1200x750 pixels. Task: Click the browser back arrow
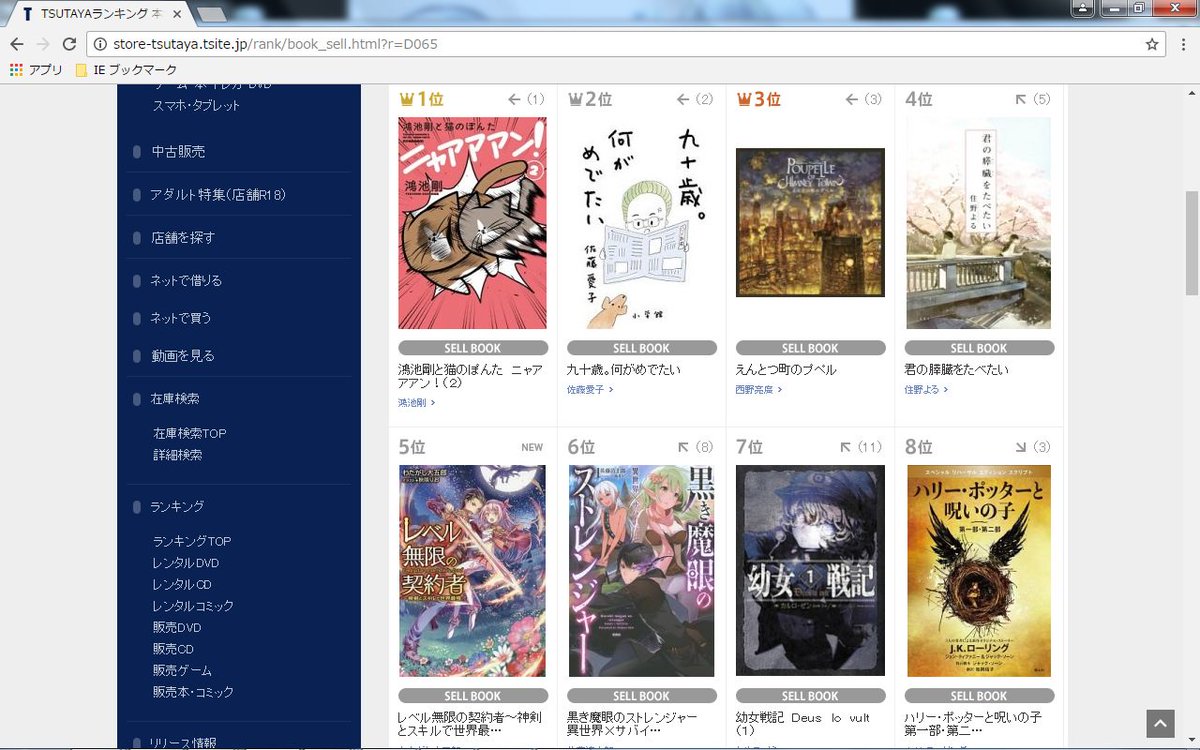16,44
